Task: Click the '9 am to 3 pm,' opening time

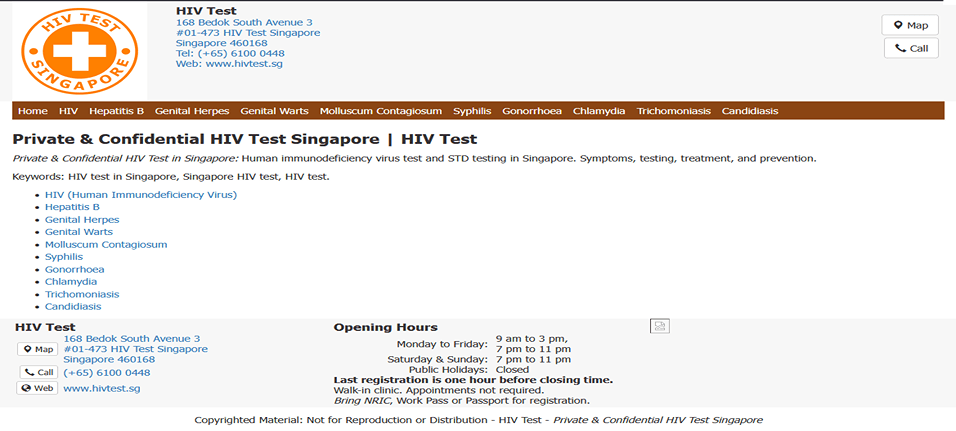Action: (532, 338)
